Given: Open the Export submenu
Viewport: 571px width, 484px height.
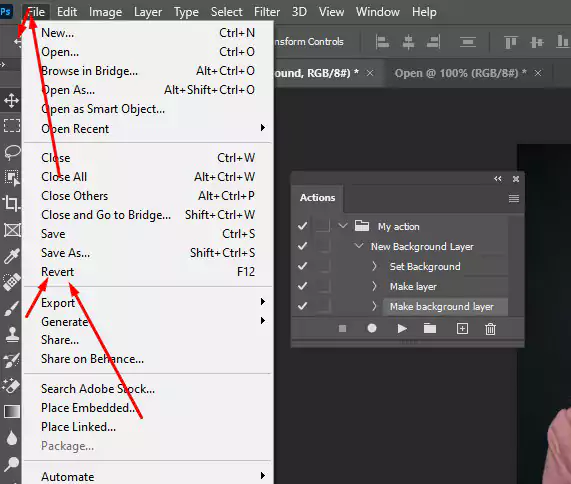Looking at the screenshot, I should [148, 303].
